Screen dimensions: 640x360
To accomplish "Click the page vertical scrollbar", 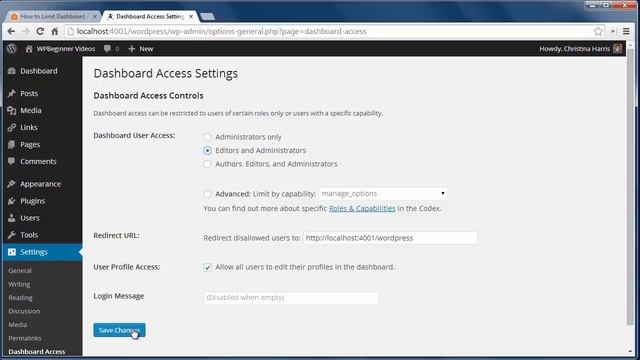I will click(631, 188).
